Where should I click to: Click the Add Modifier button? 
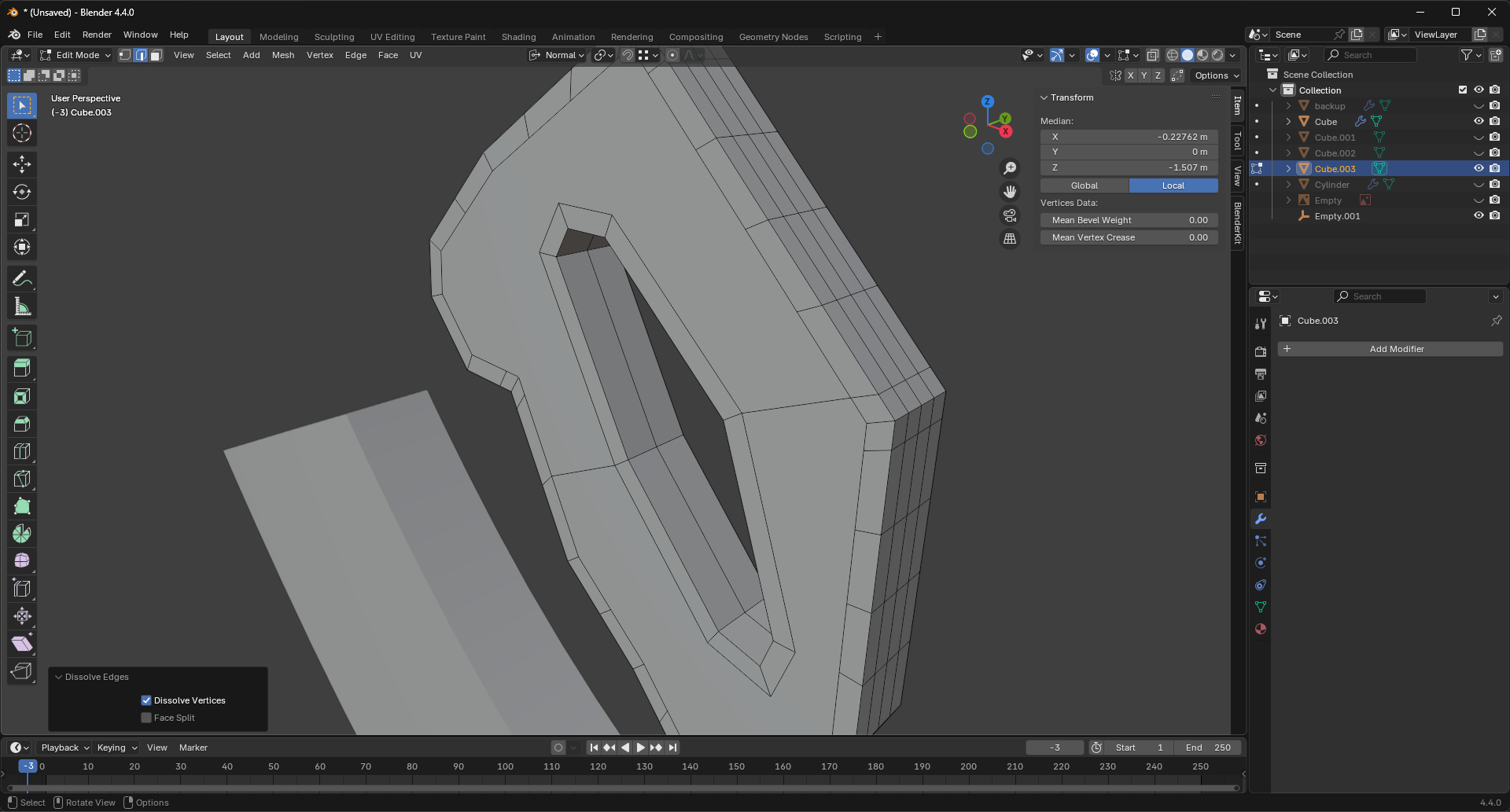[1390, 349]
